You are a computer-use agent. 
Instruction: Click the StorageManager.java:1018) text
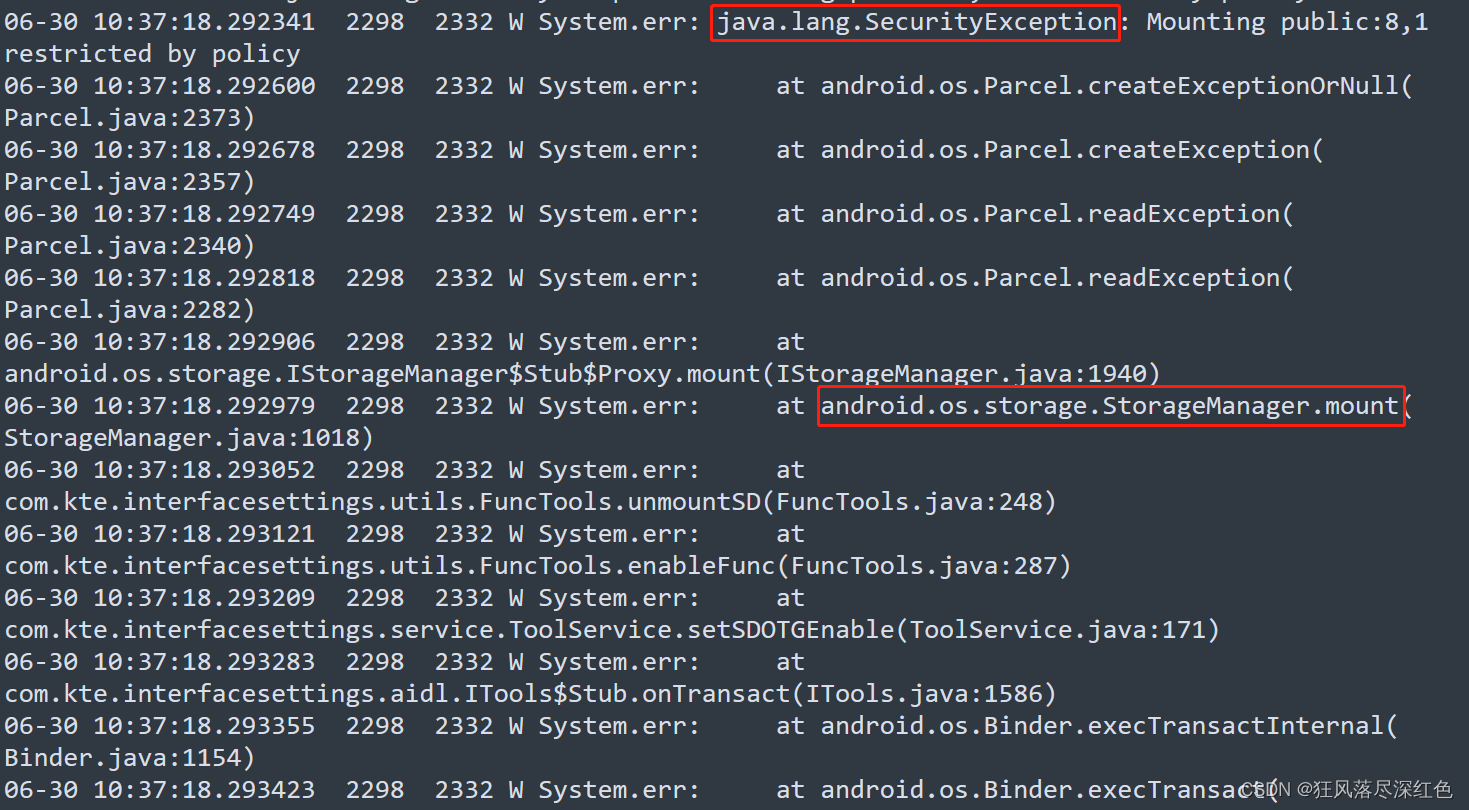[x=189, y=438]
